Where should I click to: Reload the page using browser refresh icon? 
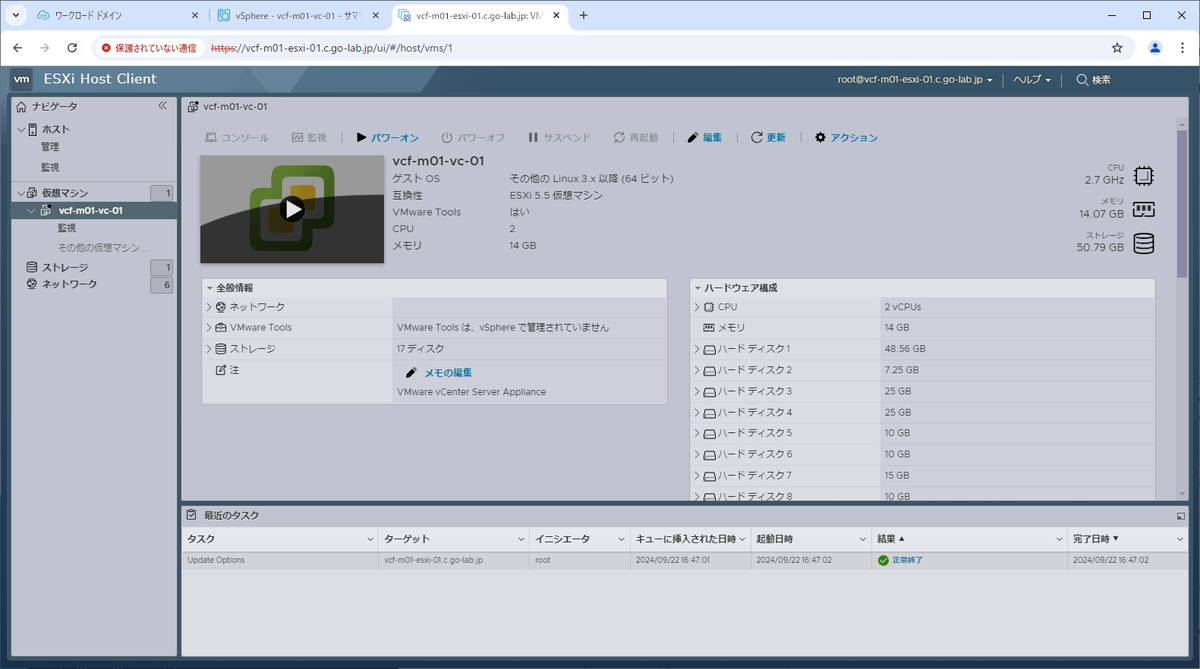coord(72,47)
